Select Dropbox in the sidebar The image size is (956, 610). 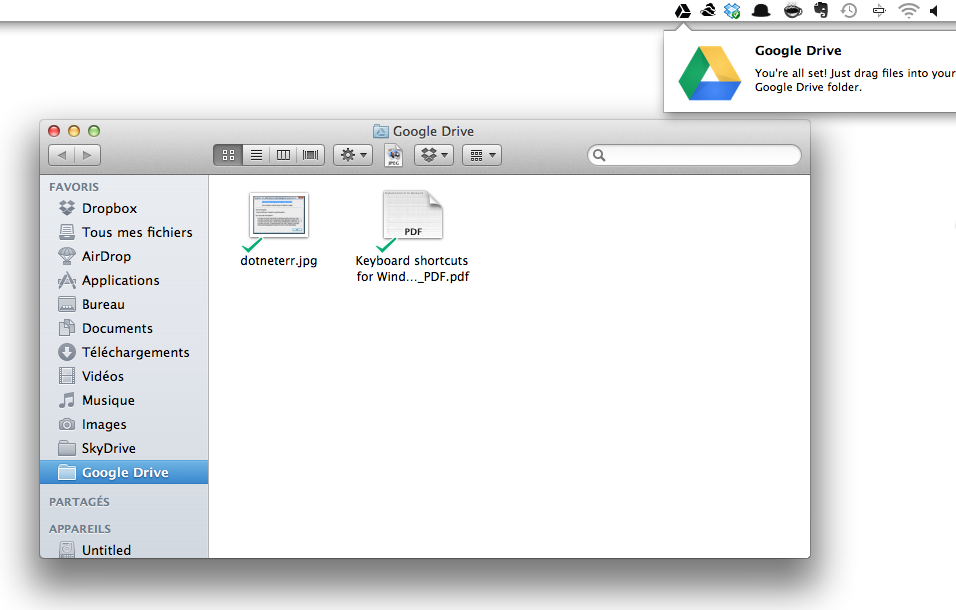pos(109,208)
